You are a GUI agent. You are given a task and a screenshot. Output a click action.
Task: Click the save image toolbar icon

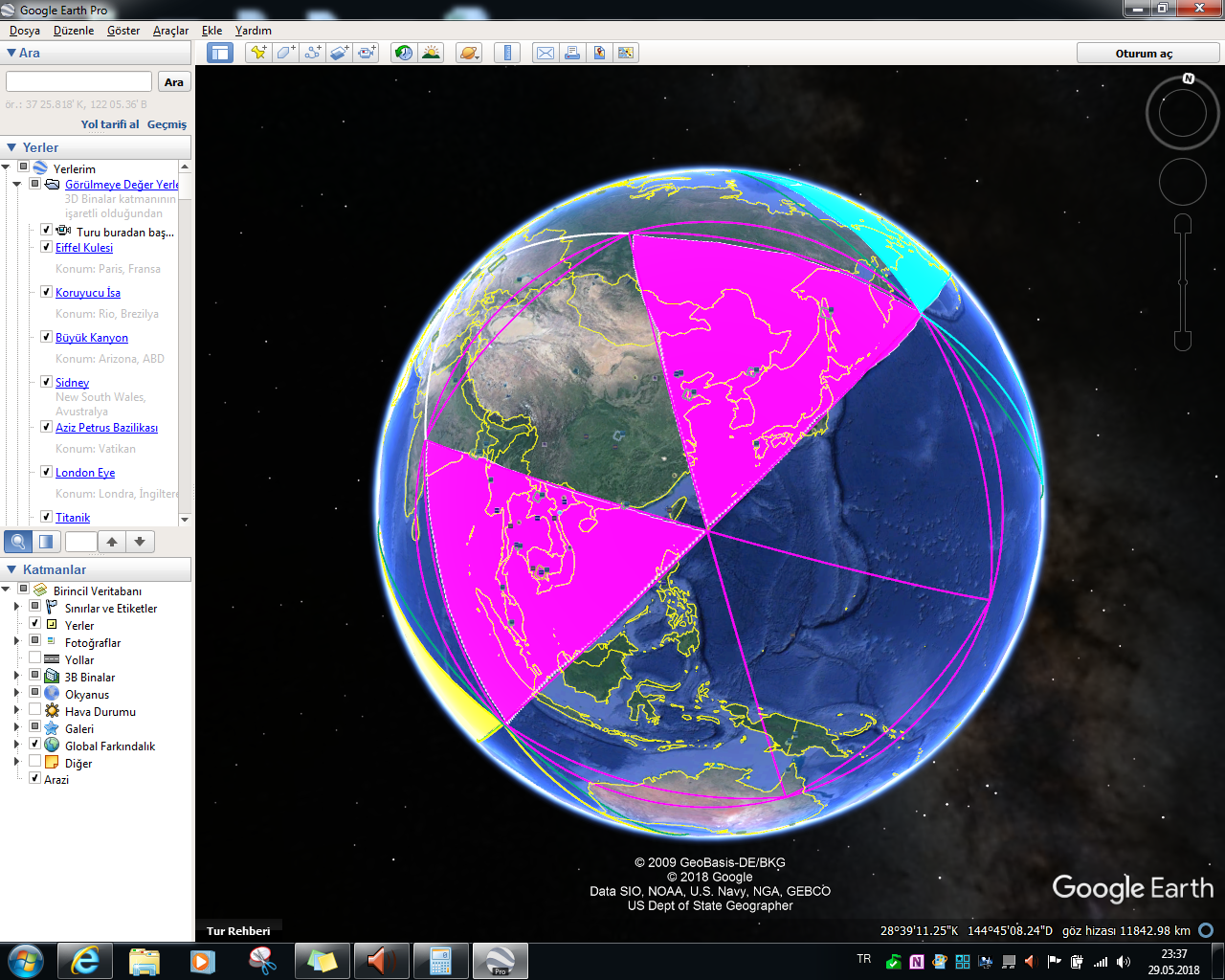tap(626, 53)
